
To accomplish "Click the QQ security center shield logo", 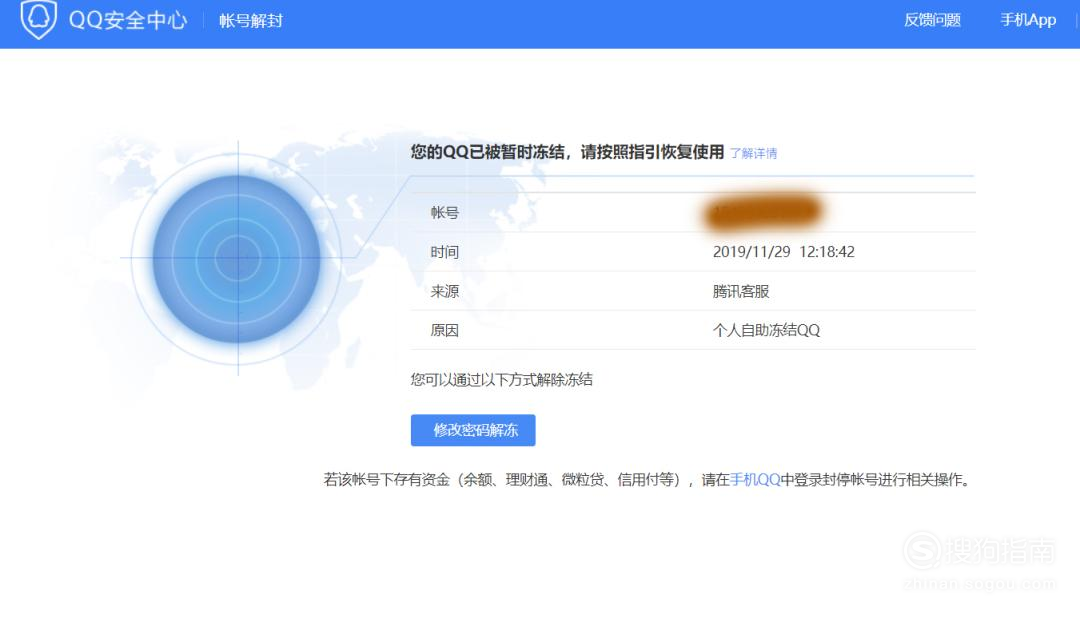I will [x=39, y=19].
